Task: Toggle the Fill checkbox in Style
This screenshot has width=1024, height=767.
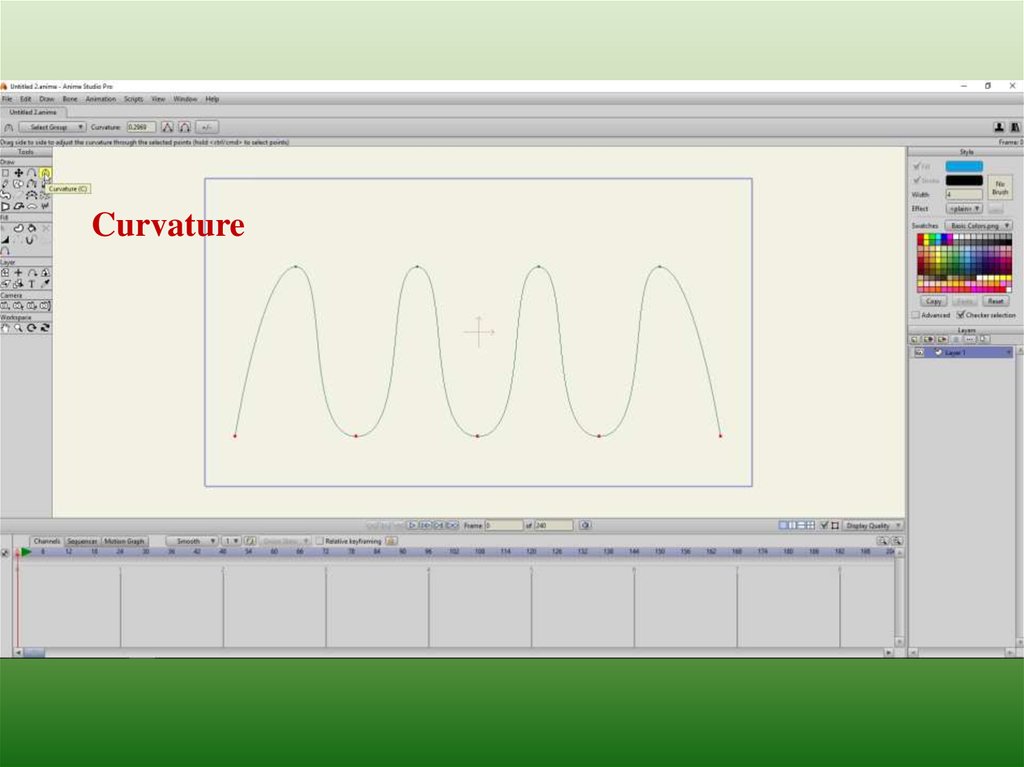Action: 917,167
